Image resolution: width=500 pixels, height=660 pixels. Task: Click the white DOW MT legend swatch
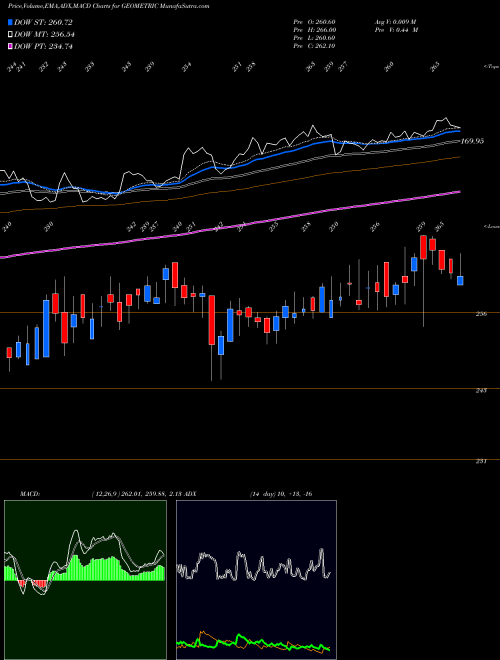coord(10,35)
